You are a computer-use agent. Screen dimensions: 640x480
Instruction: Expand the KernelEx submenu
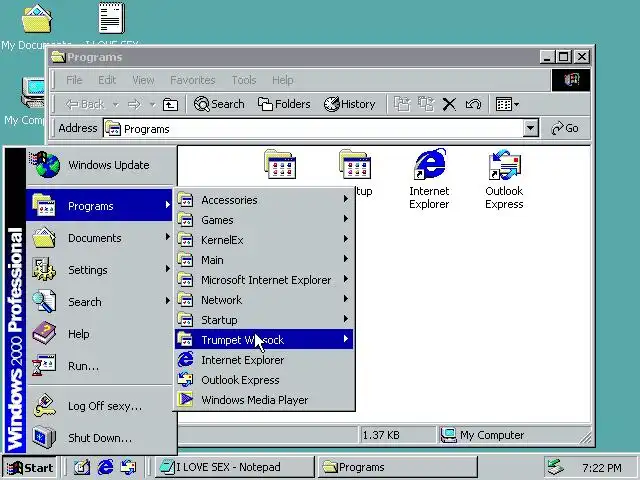(x=264, y=240)
